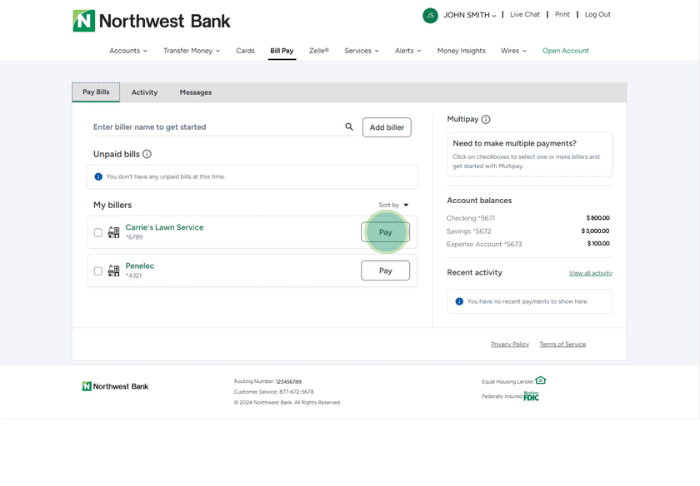The image size is (700, 486).
Task: Click Carrie's Lawn Service biller icon
Action: pos(113,232)
